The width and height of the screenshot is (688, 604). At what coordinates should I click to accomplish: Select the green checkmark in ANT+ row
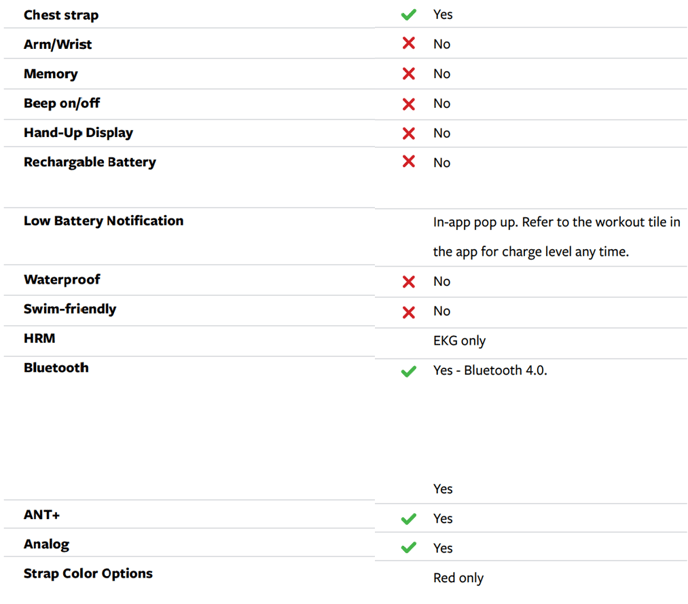tap(408, 519)
